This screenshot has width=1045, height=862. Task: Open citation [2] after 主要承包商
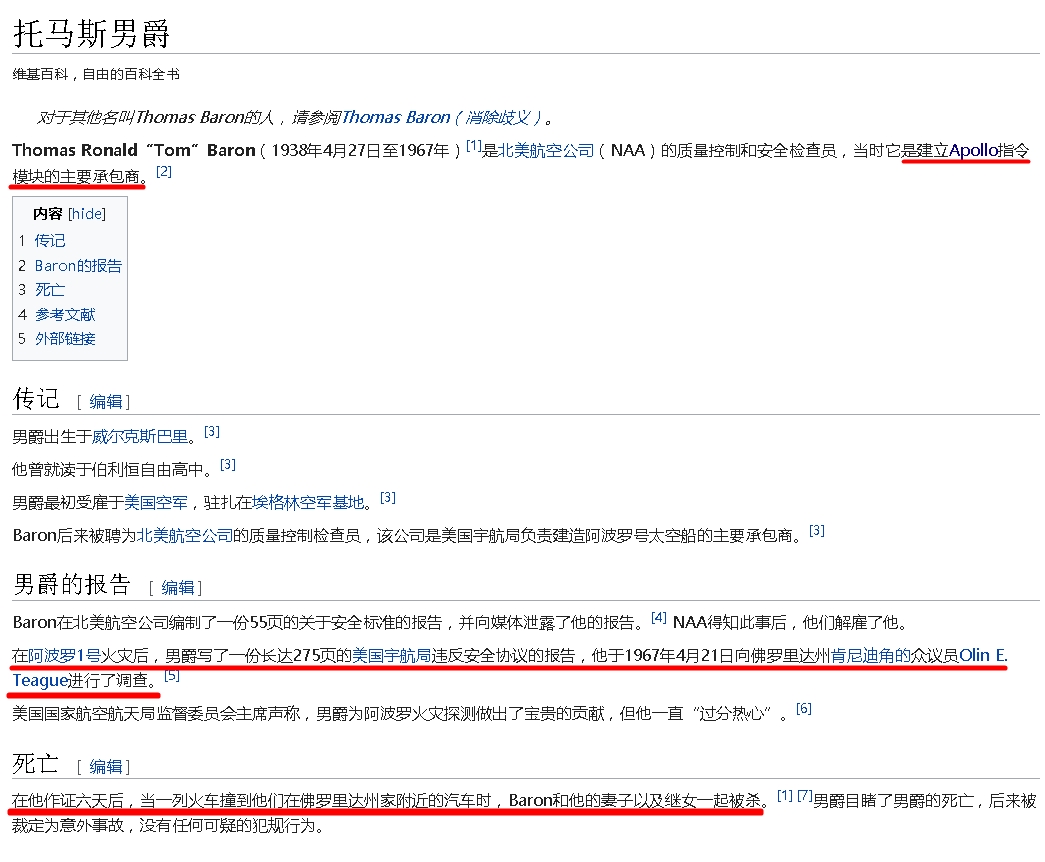[164, 172]
